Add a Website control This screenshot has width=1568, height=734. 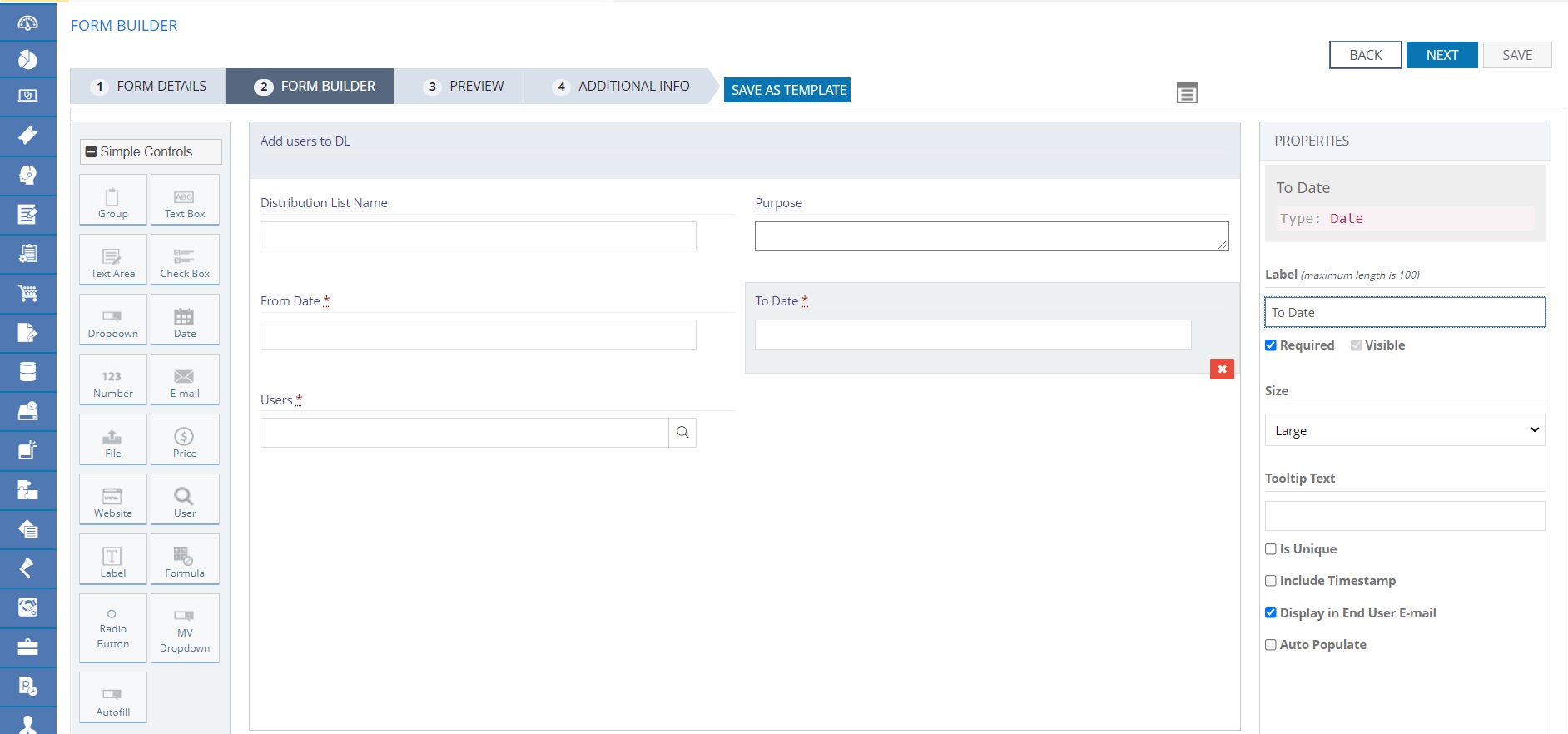coord(113,499)
